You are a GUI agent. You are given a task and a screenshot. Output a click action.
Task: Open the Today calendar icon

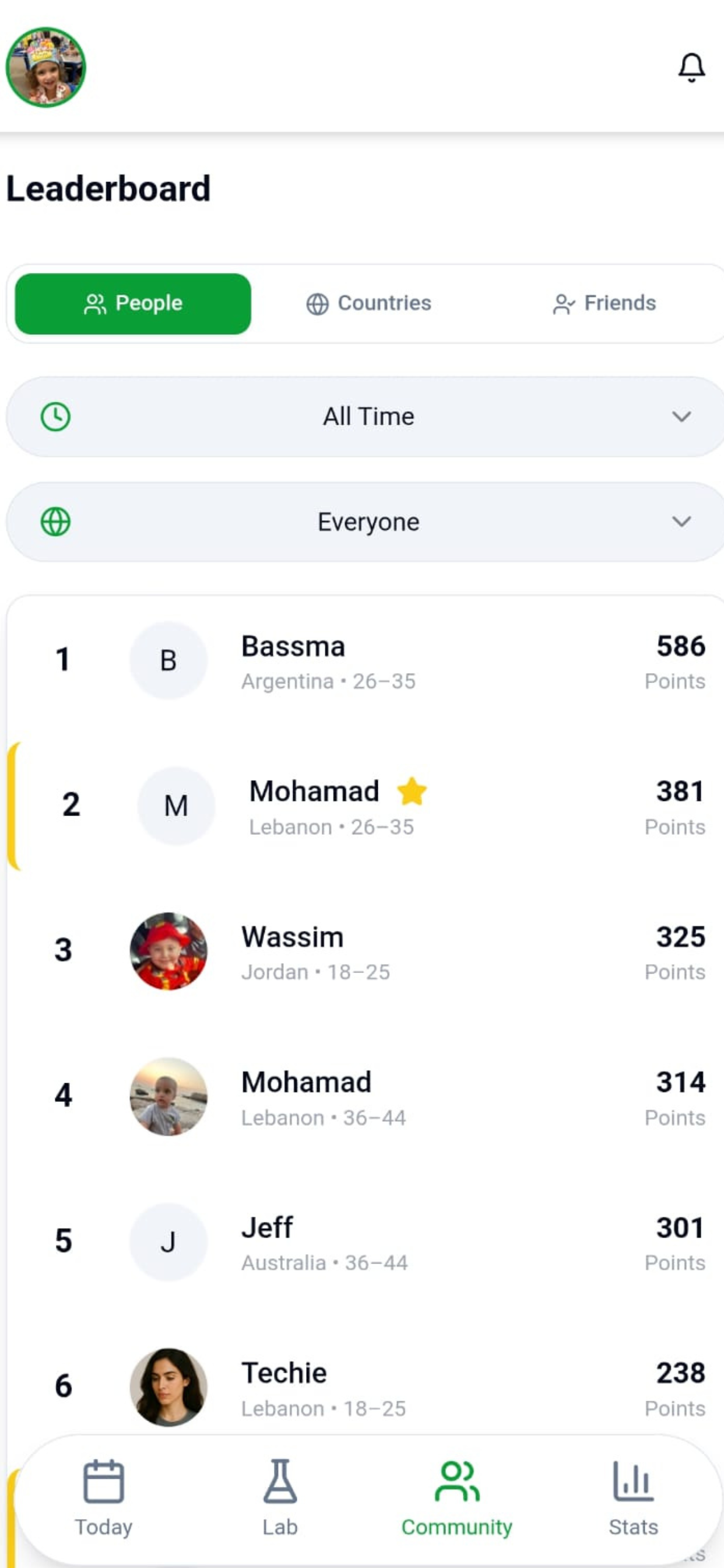(103, 1480)
